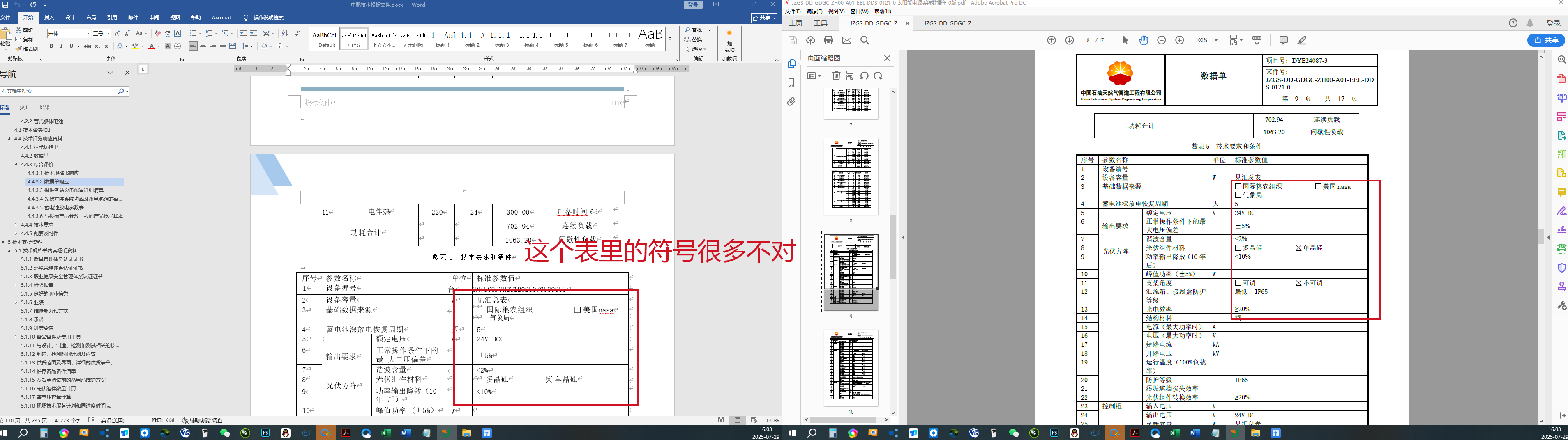1568x440 pixels.
Task: Click the 共享 button in Word
Action: (x=765, y=18)
